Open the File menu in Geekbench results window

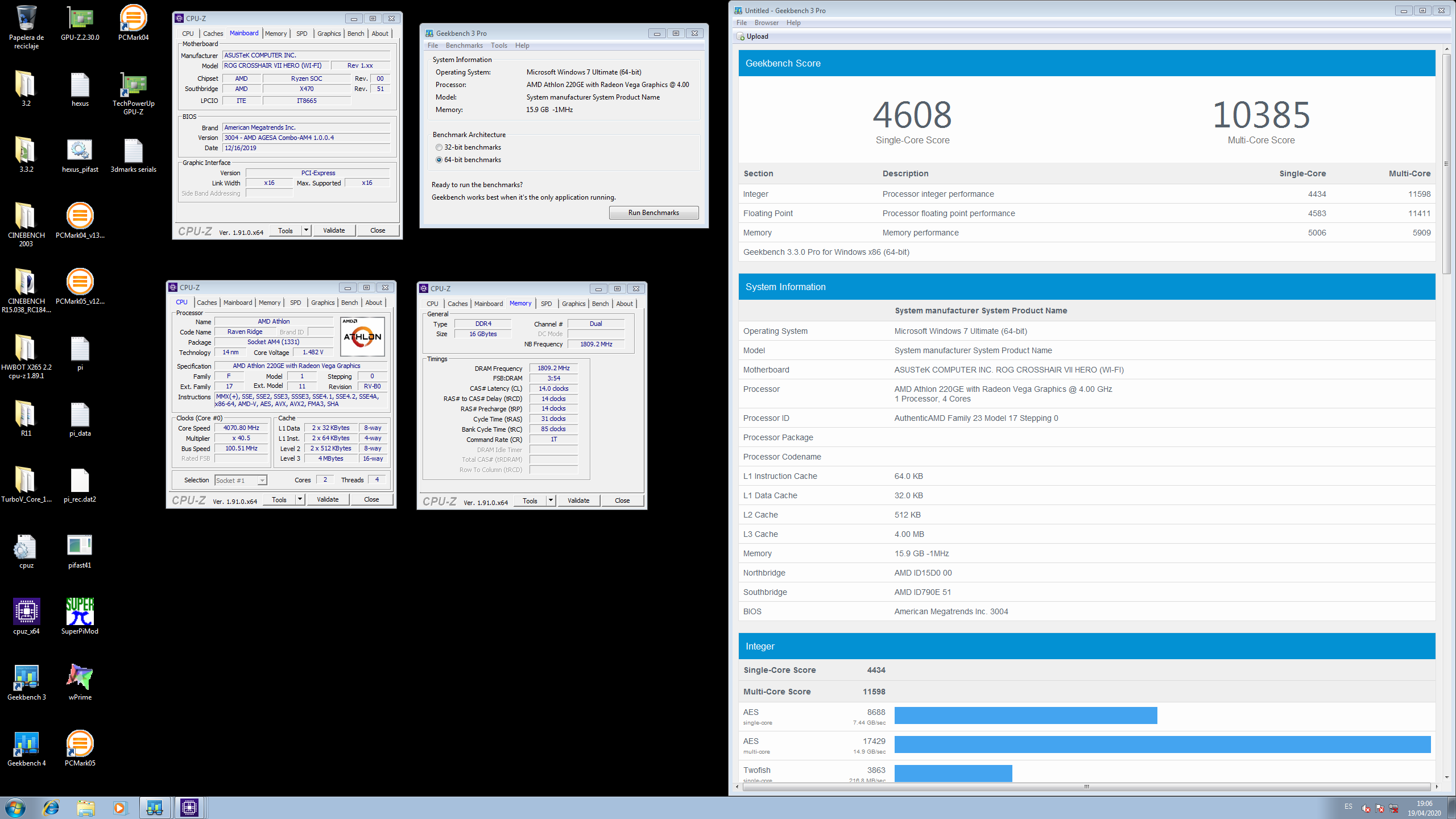pos(742,23)
